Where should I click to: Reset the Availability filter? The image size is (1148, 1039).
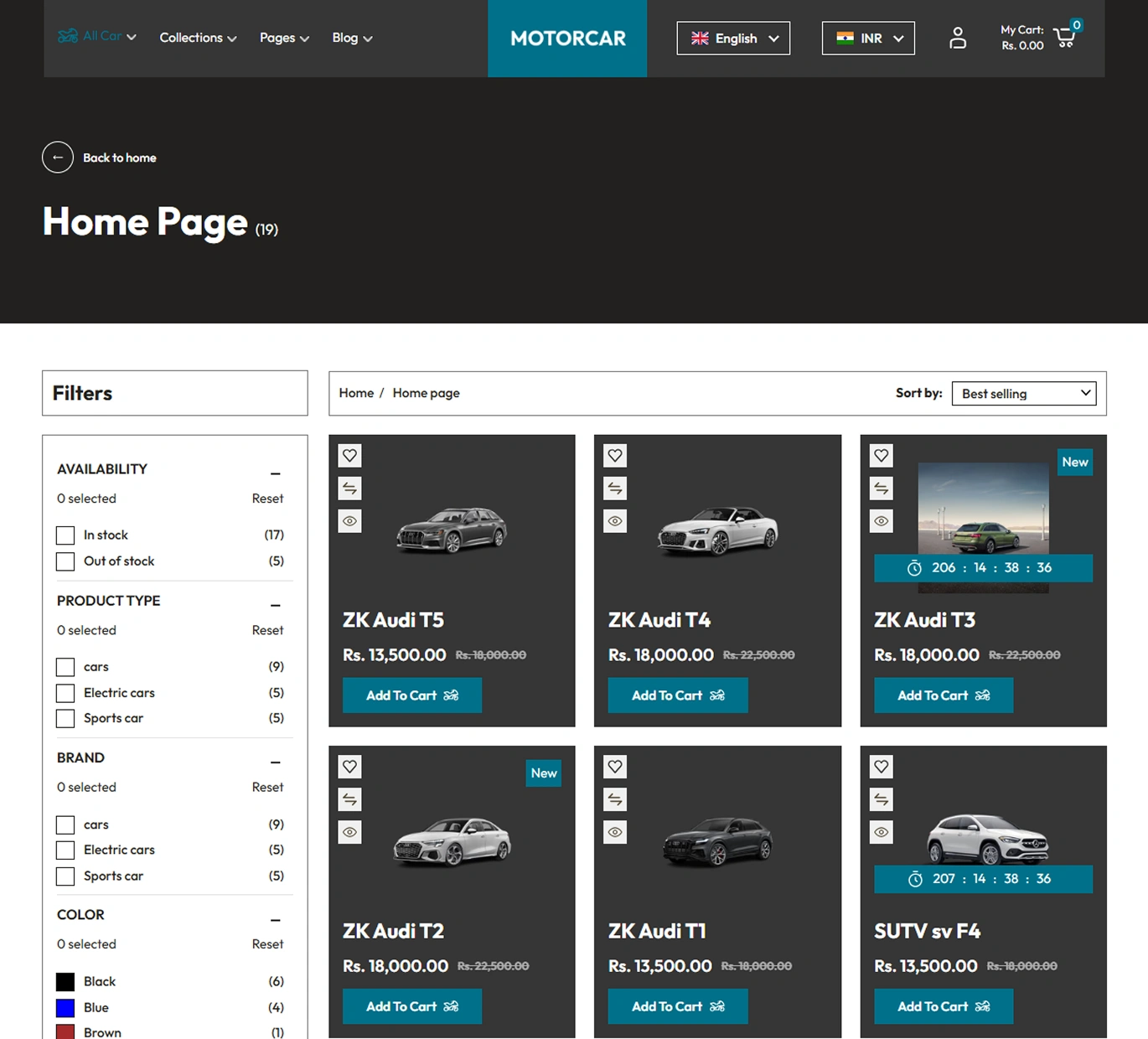pyautogui.click(x=267, y=499)
